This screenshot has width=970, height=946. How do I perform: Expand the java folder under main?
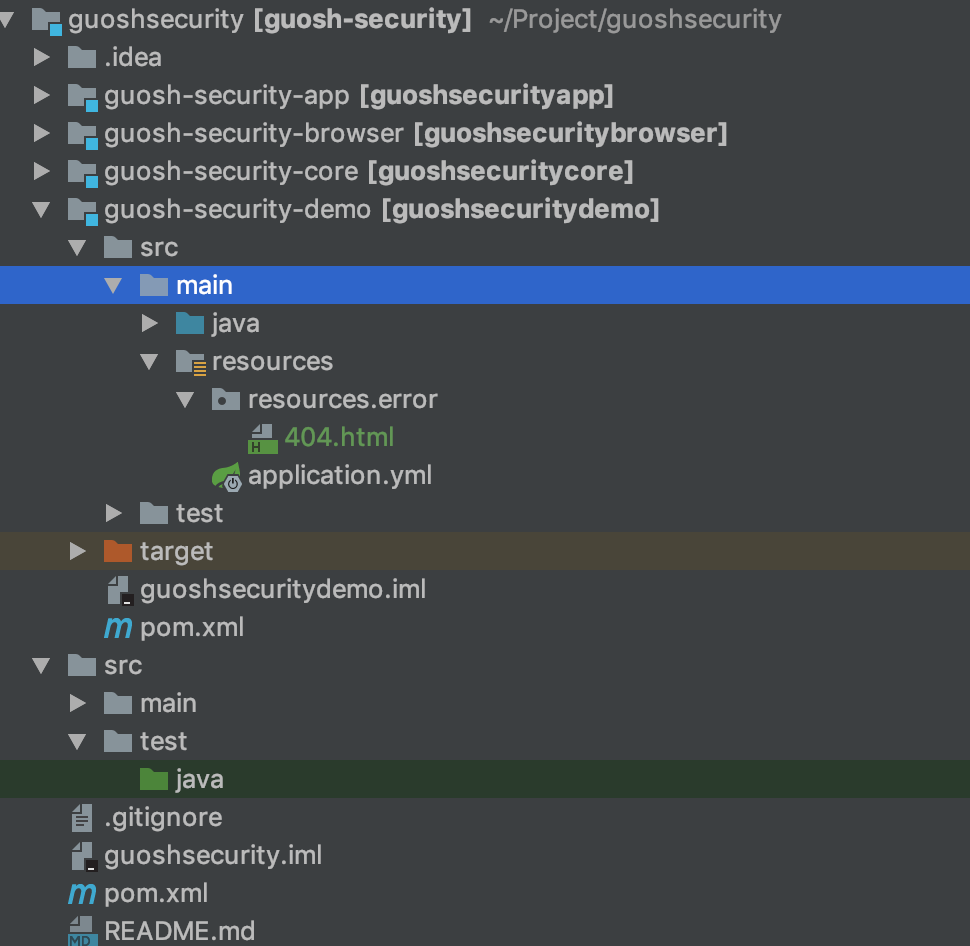pyautogui.click(x=149, y=323)
